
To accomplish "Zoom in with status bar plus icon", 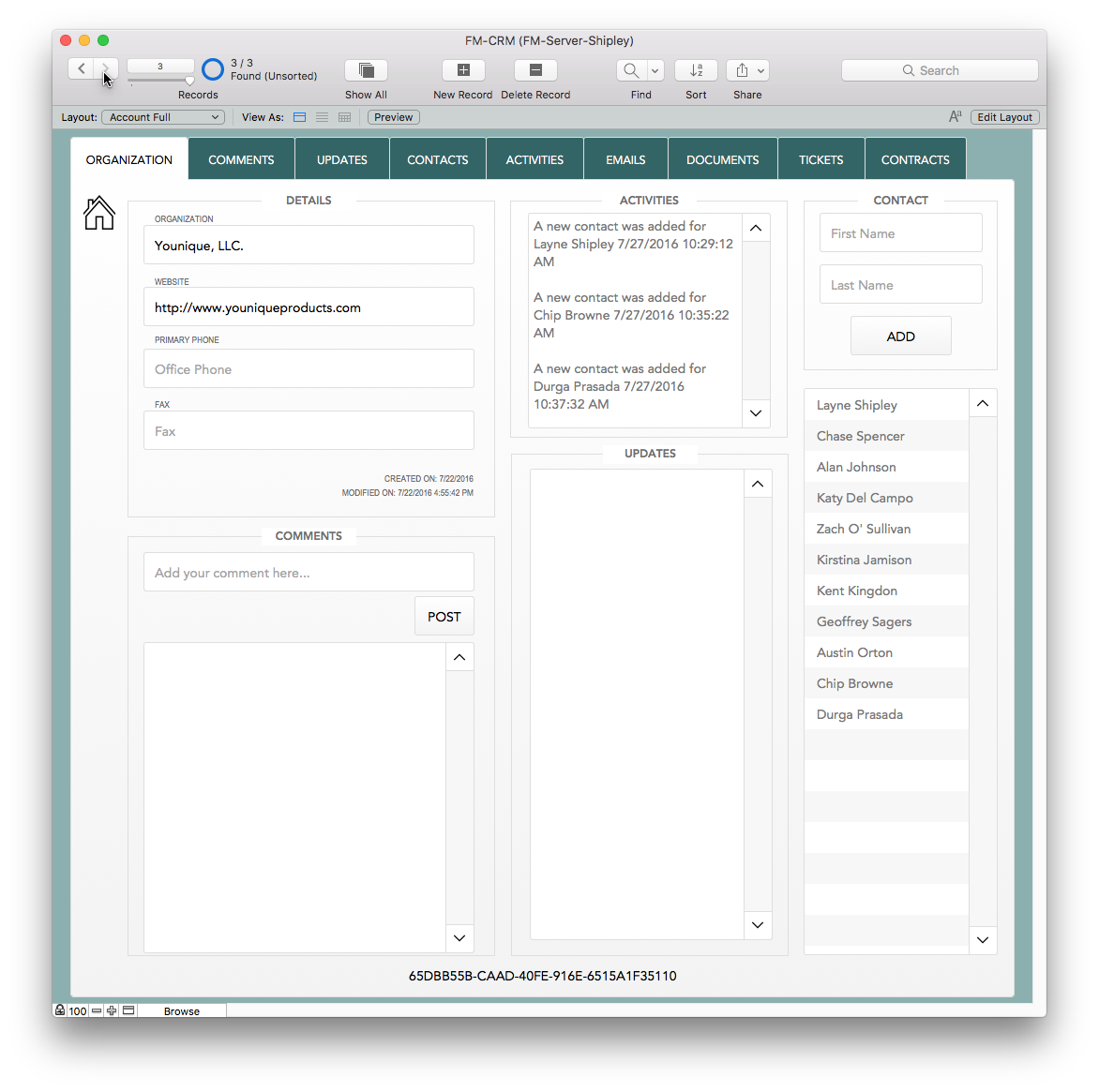I will point(112,1010).
